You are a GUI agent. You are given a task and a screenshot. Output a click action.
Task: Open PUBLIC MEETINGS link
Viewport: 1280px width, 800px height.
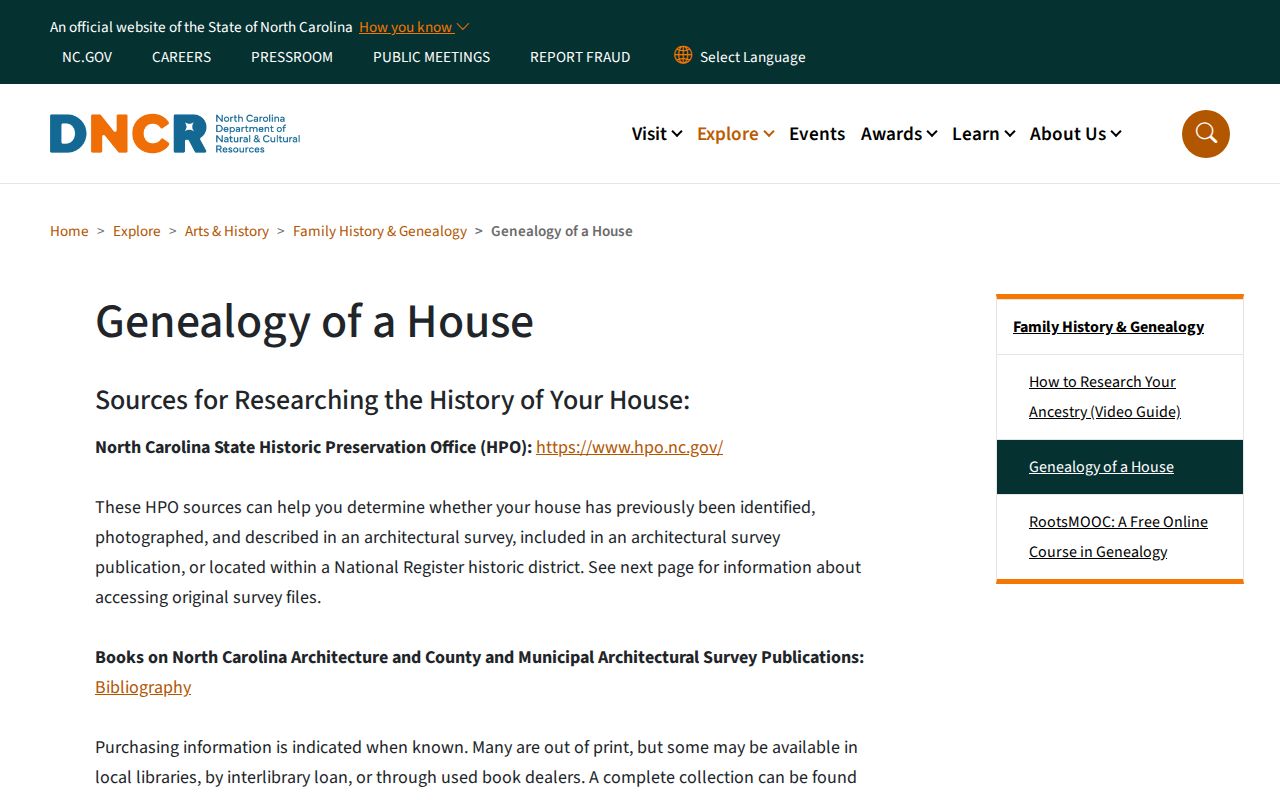pos(432,57)
